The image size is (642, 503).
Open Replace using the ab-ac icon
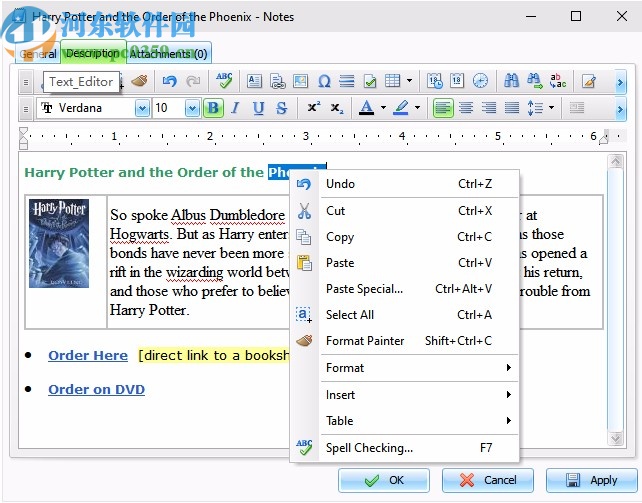coord(558,81)
